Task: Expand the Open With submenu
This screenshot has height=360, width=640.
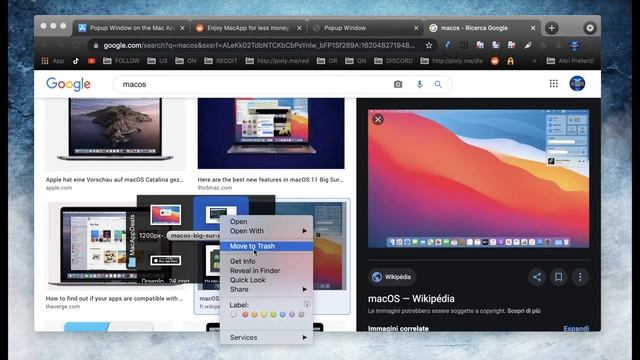Action: (267, 231)
